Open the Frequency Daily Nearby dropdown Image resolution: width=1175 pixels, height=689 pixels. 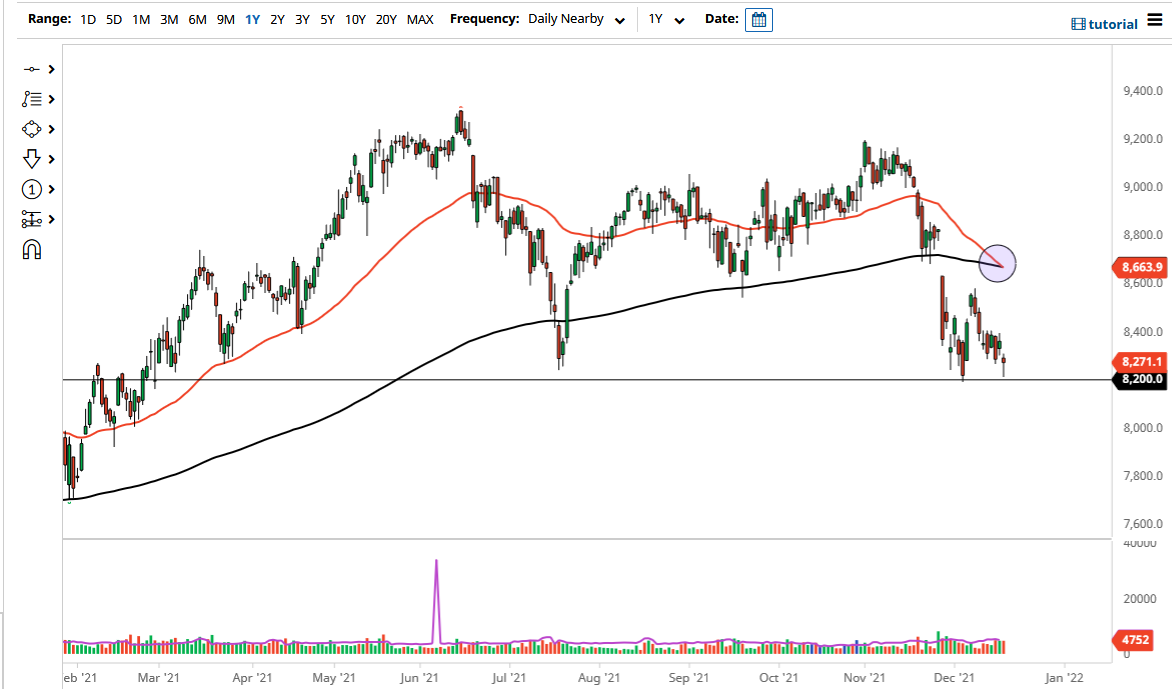tap(576, 19)
